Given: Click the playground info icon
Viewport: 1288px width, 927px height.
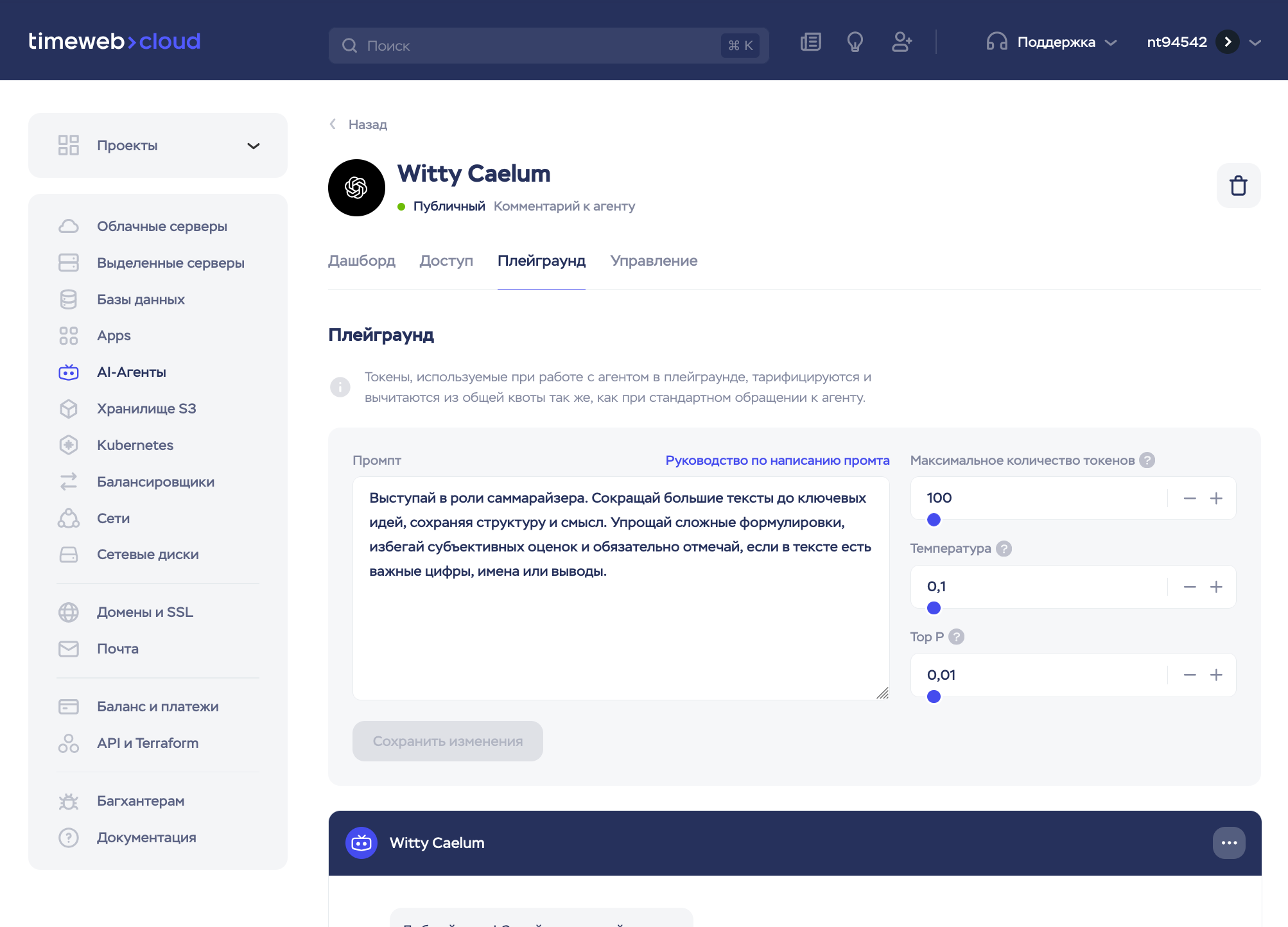Looking at the screenshot, I should point(340,387).
